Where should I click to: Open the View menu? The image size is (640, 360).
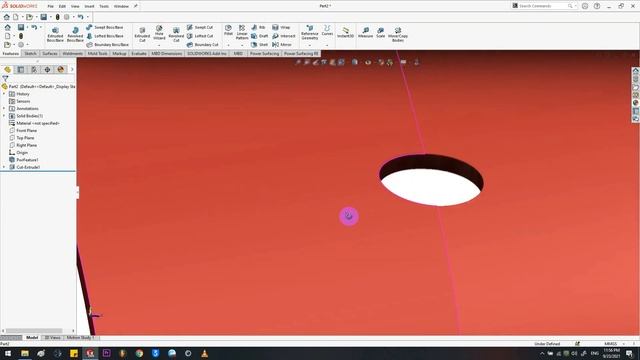[x=75, y=6]
